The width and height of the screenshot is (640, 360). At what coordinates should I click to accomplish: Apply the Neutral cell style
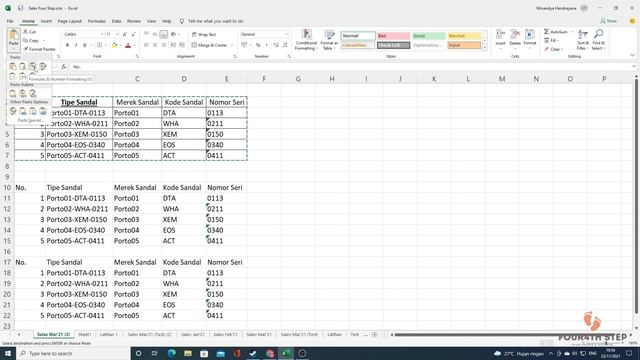tap(464, 36)
